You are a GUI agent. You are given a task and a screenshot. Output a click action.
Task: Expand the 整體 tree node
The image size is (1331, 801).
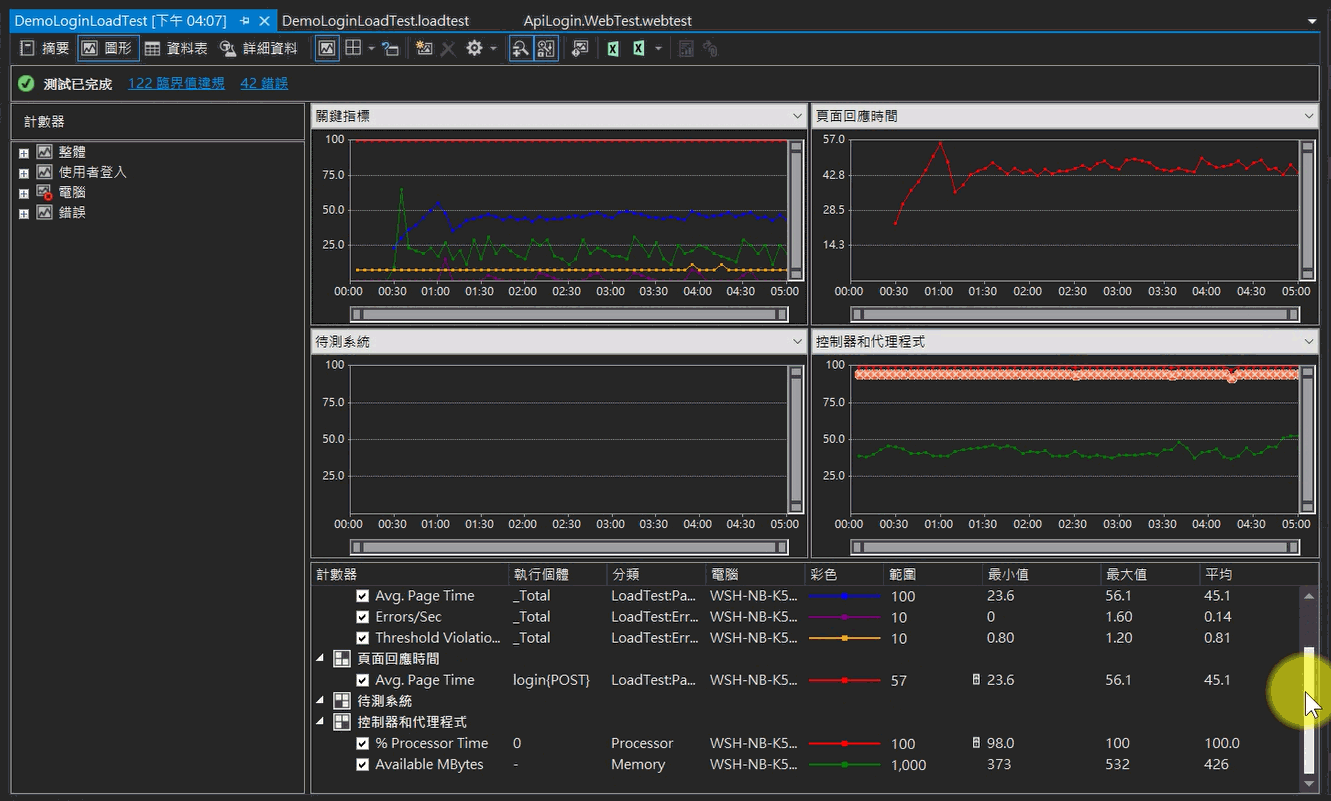click(x=24, y=152)
